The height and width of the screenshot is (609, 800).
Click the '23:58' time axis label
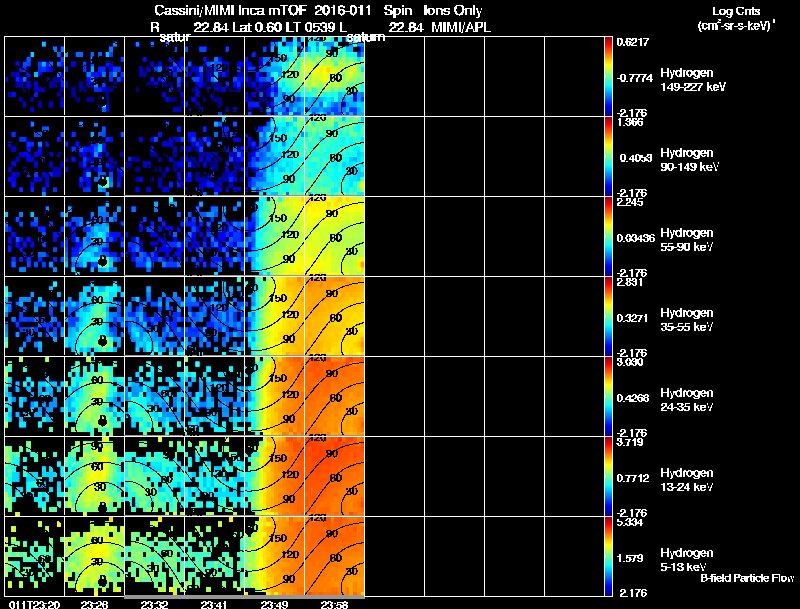point(334,605)
